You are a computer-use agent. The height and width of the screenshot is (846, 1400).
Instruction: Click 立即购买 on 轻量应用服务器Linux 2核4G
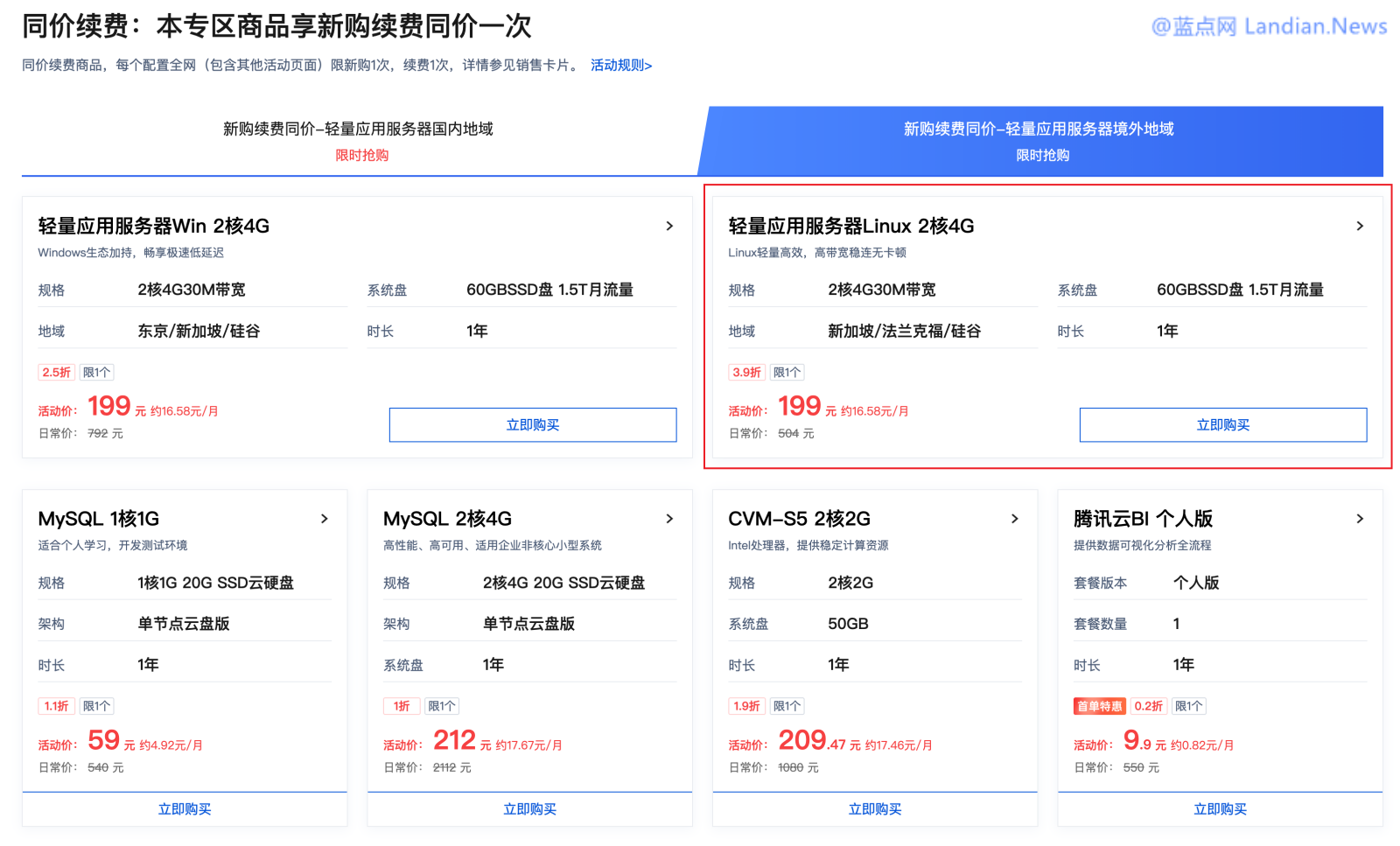pyautogui.click(x=1222, y=424)
